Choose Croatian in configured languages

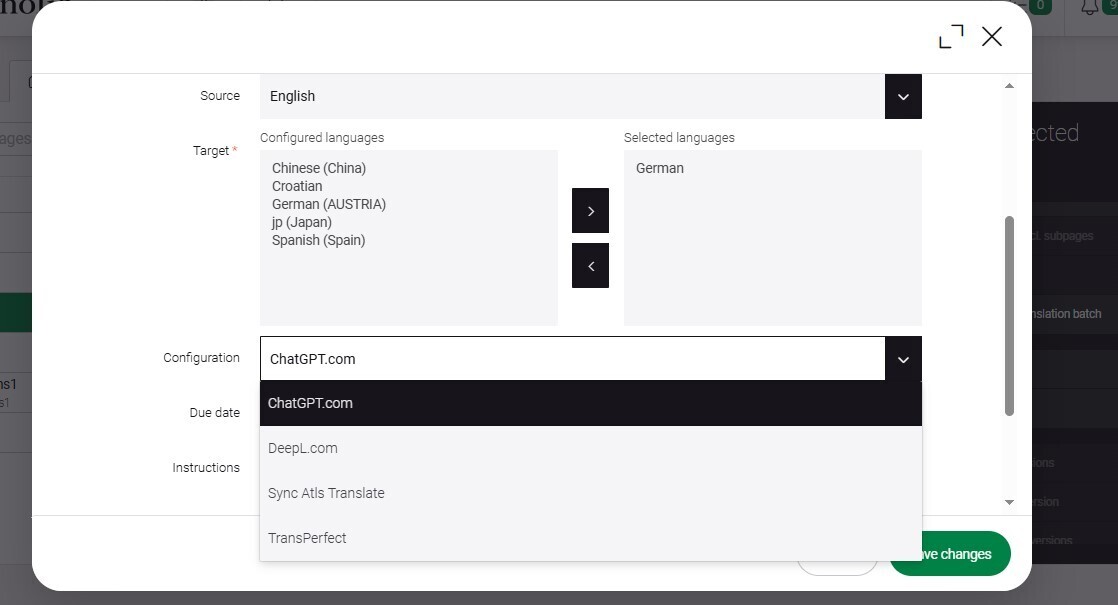click(x=297, y=186)
